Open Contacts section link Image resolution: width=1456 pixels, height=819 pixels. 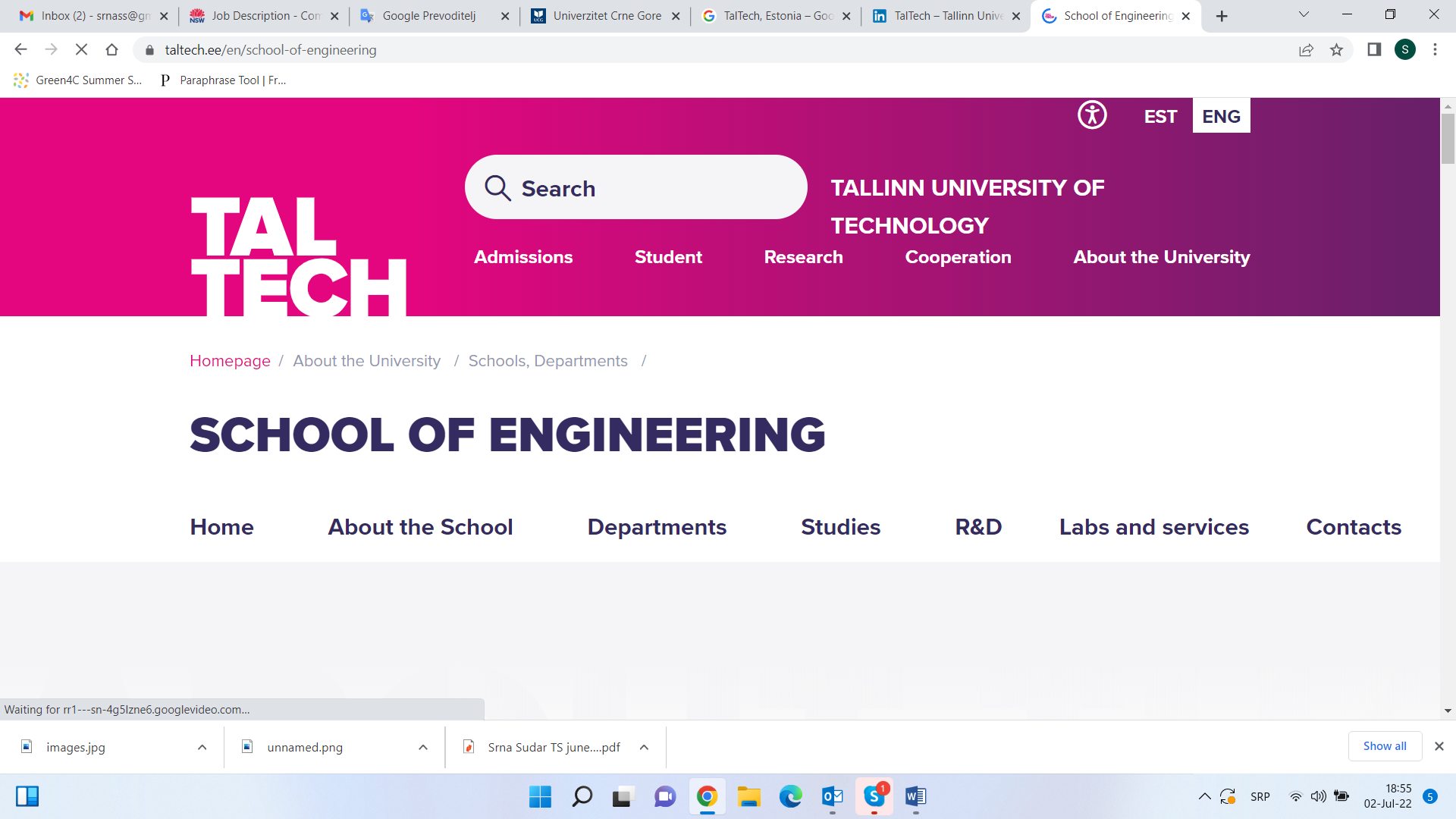tap(1354, 527)
